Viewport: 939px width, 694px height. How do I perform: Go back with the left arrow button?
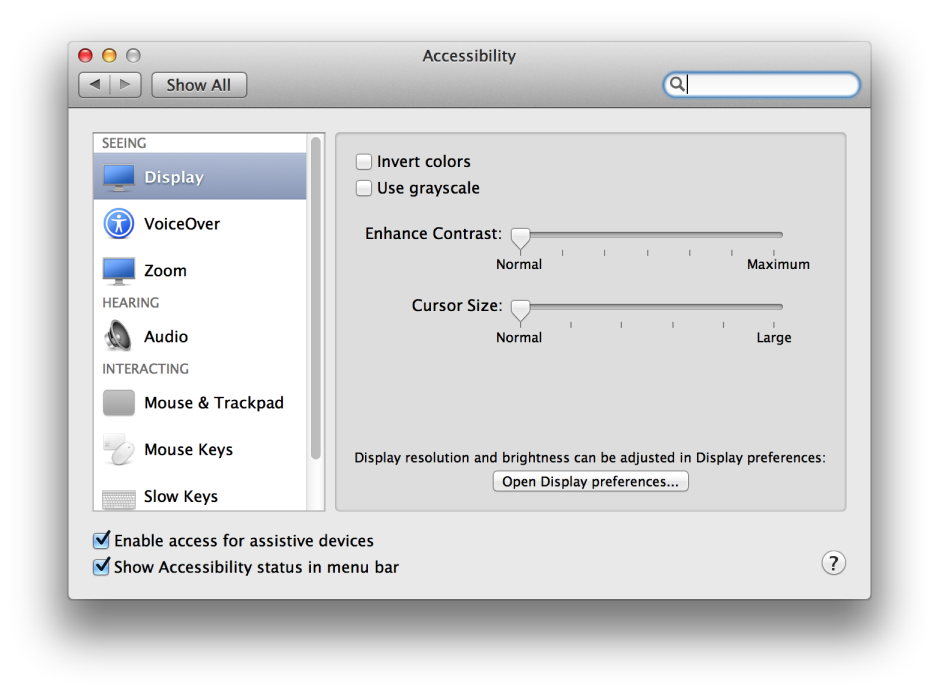(95, 85)
